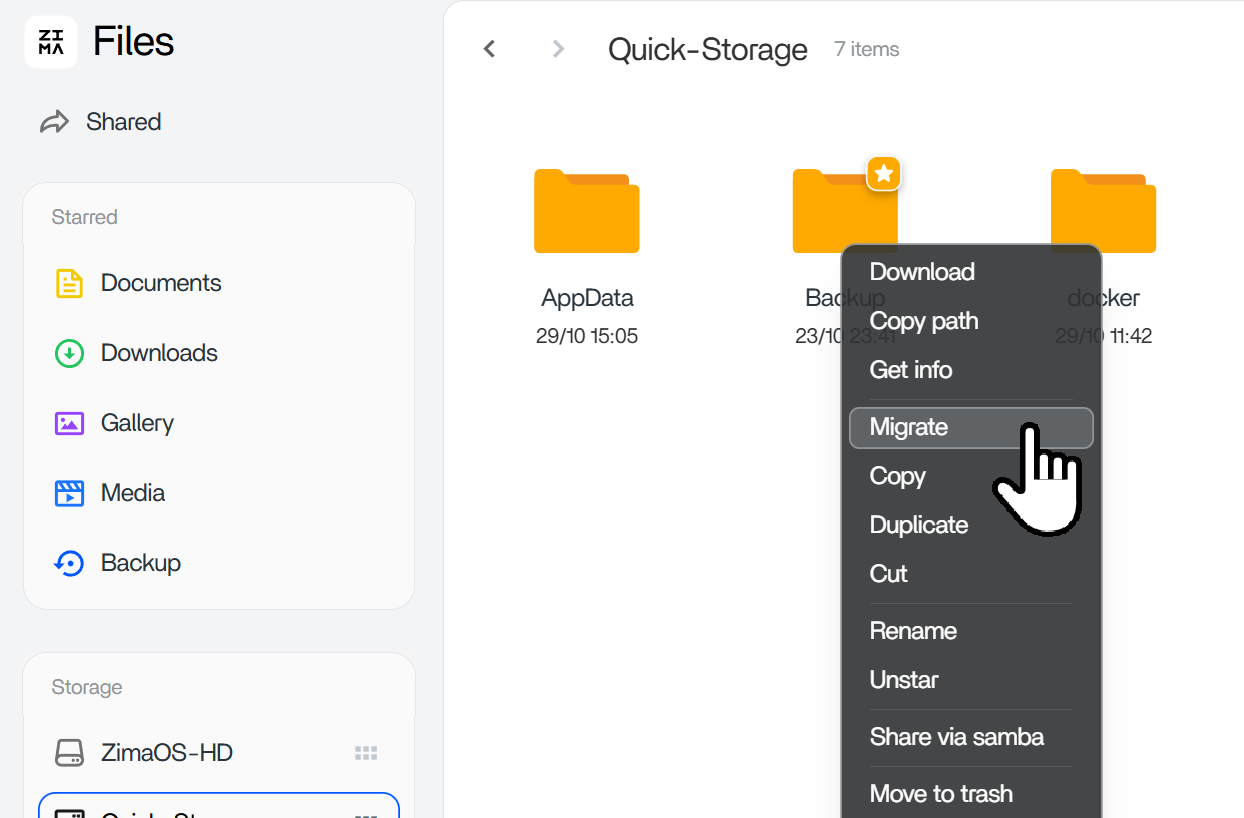Screen dimensions: 1244x818
Task: Go back with the left chevron
Action: pos(489,49)
